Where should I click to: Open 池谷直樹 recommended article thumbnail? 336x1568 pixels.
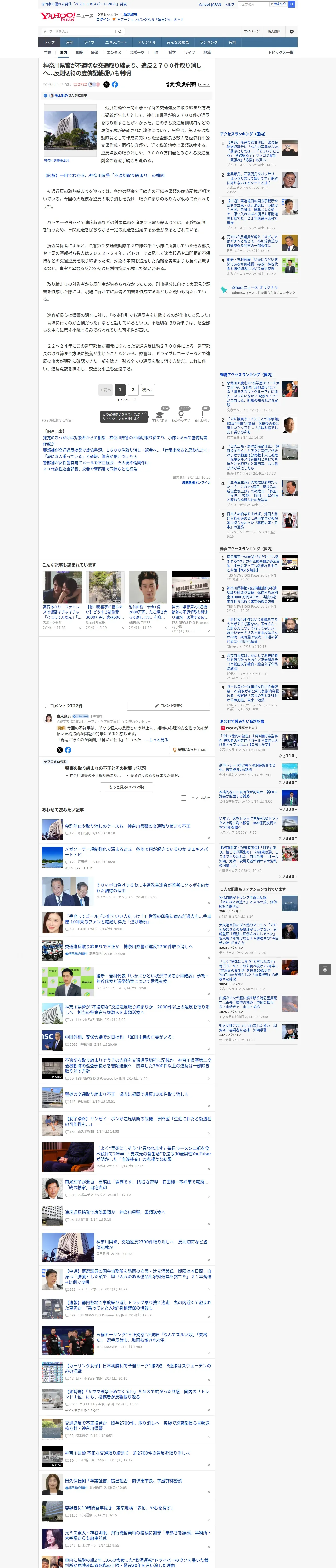(148, 588)
